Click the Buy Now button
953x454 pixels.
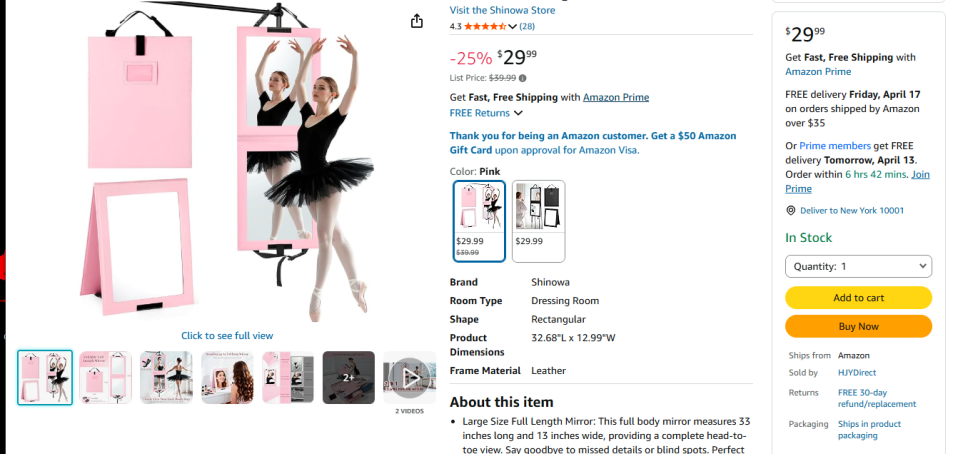858,326
